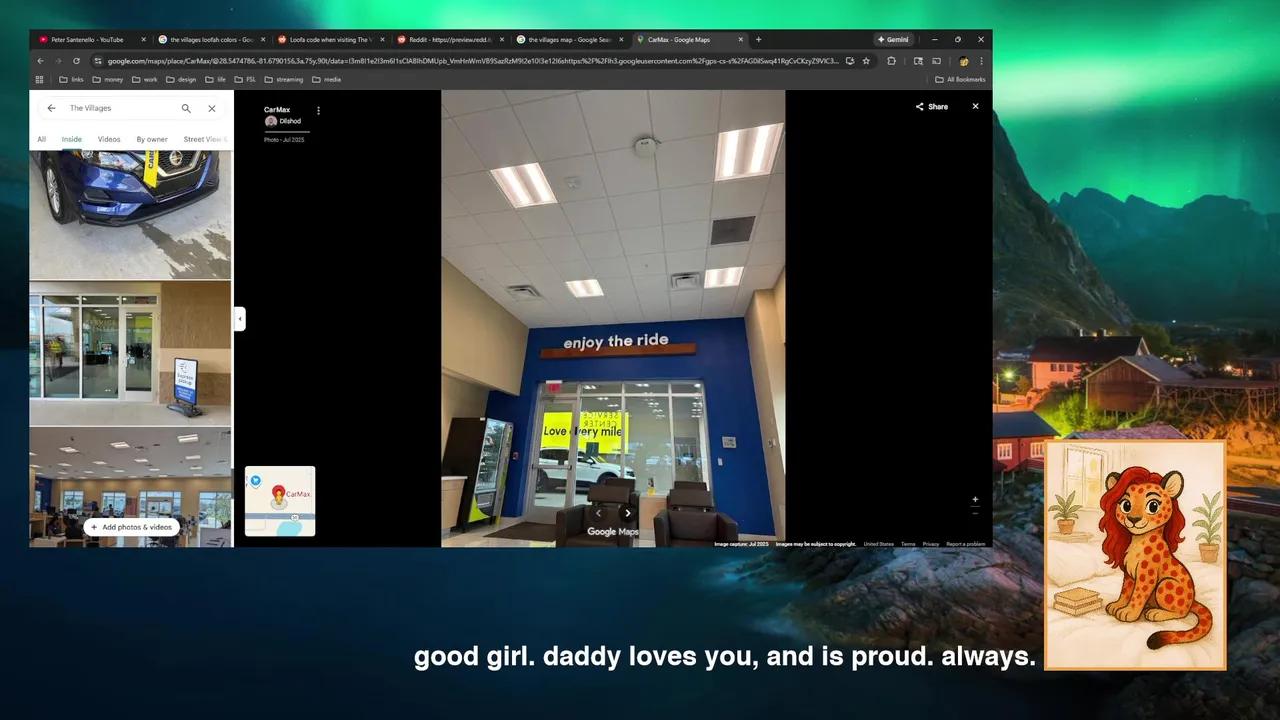Viewport: 1280px width, 720px height.
Task: Open the Street View tab
Action: (x=204, y=139)
